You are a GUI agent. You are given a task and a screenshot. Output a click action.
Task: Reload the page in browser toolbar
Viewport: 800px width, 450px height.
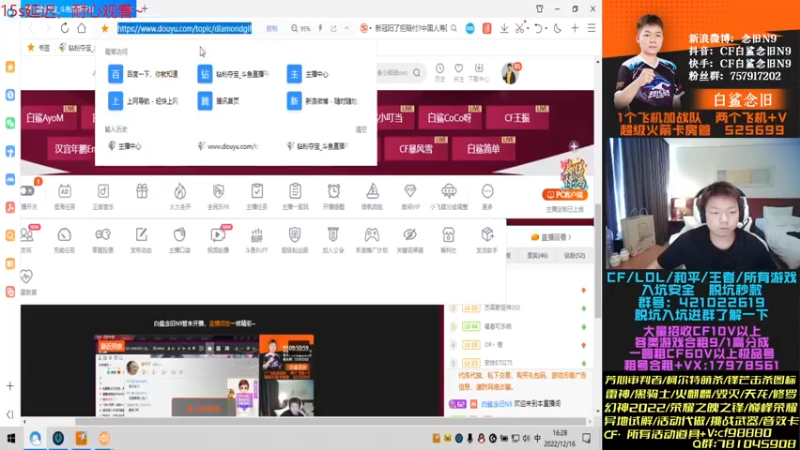tap(65, 29)
